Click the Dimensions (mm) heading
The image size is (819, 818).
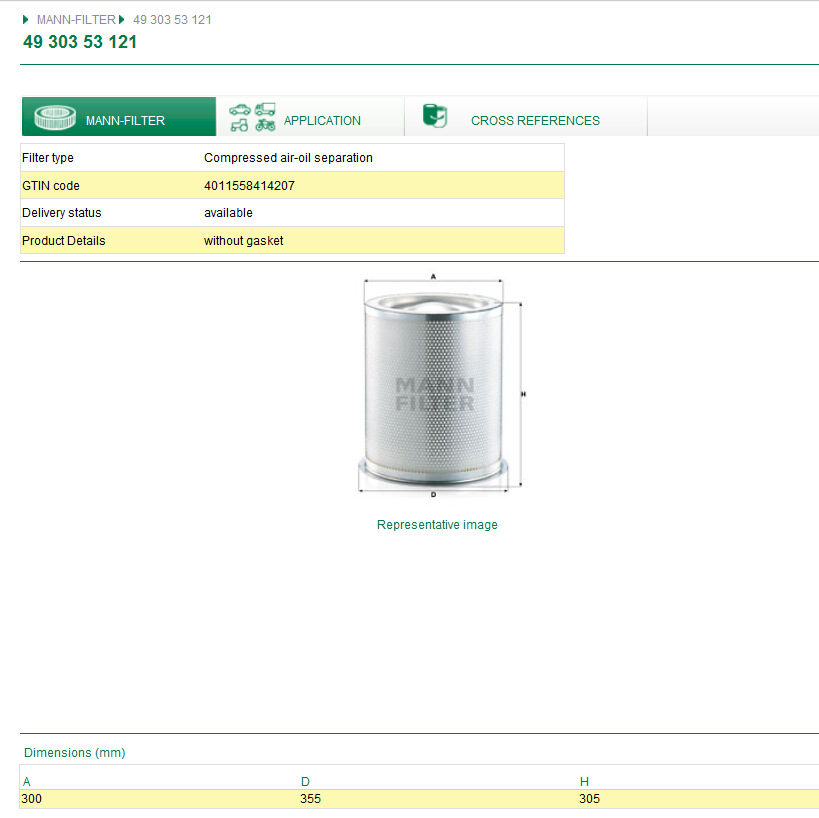[75, 753]
